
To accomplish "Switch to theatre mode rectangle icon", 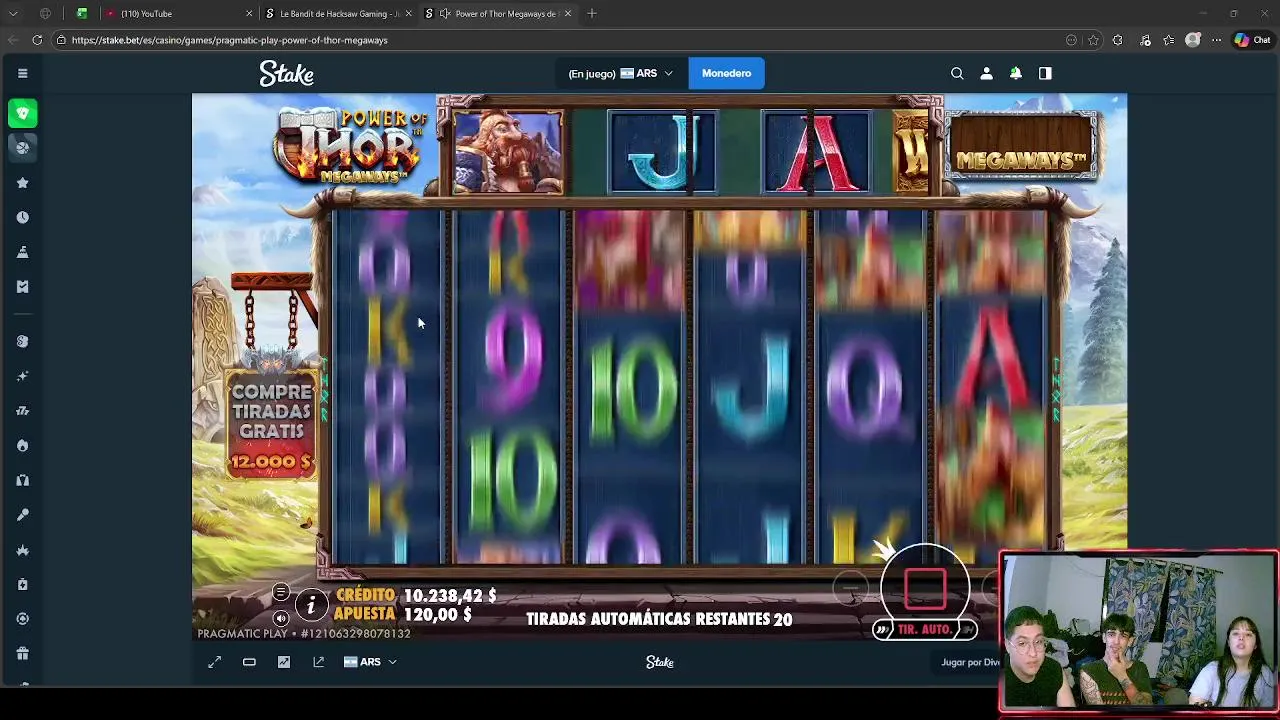I will pyautogui.click(x=249, y=662).
